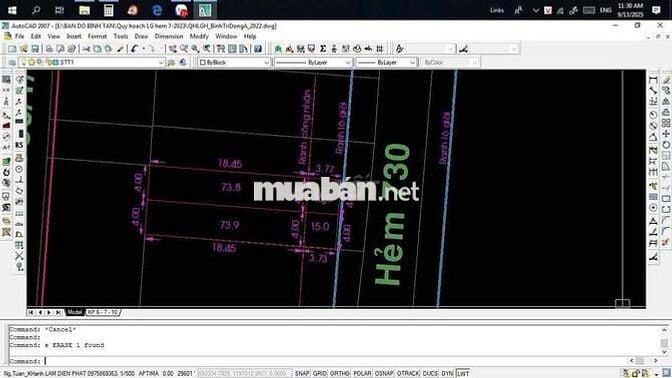672x378 pixels.
Task: Toggle OTRACK in status bar
Action: coord(408,374)
